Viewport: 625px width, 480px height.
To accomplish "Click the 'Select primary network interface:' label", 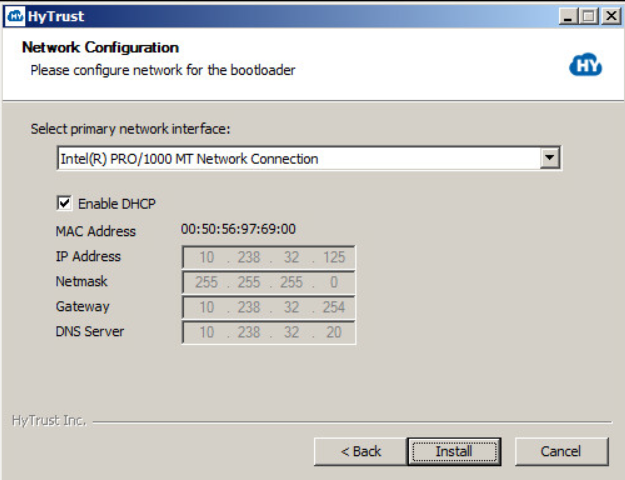I will tap(130, 129).
